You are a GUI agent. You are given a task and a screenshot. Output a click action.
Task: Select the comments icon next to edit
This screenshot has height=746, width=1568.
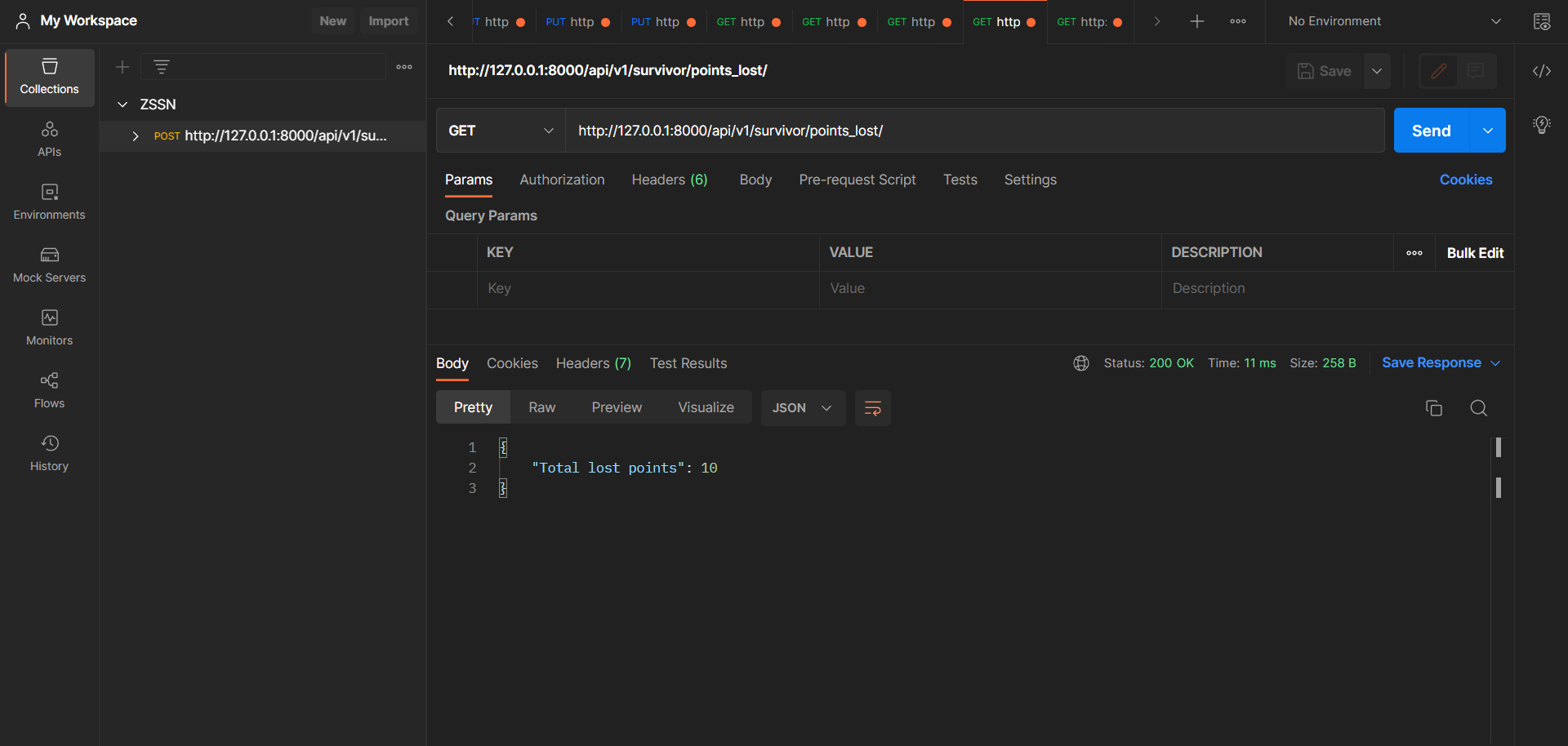tap(1477, 71)
